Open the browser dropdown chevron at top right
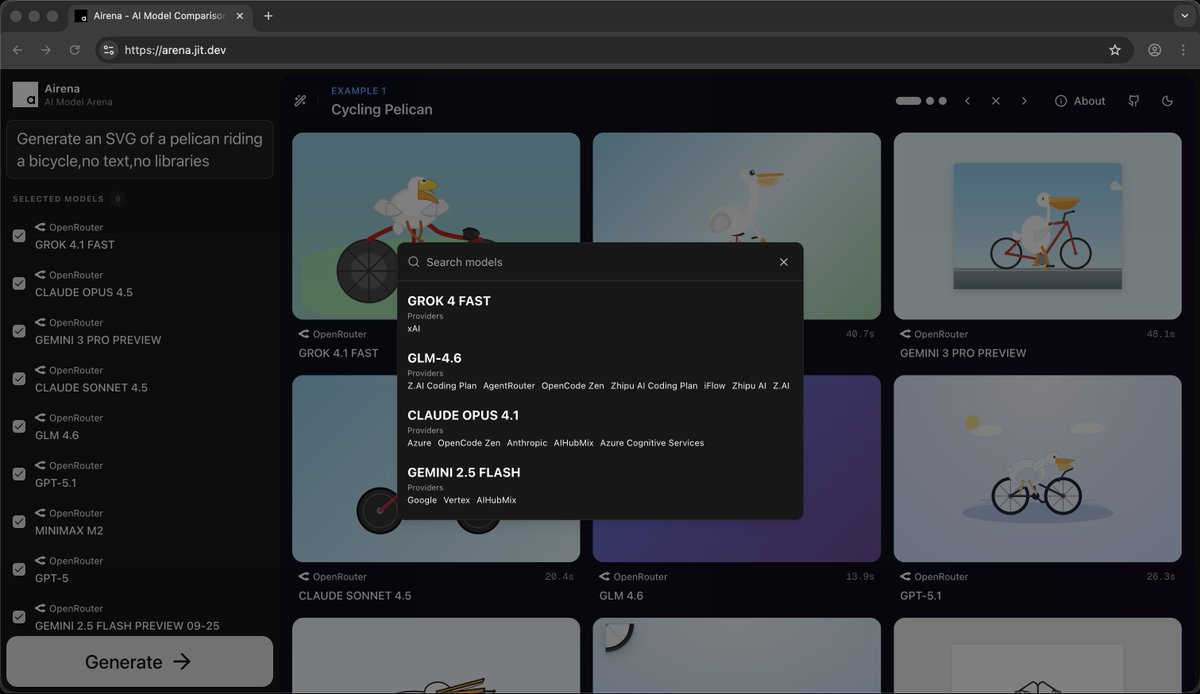The height and width of the screenshot is (694, 1200). (1185, 15)
